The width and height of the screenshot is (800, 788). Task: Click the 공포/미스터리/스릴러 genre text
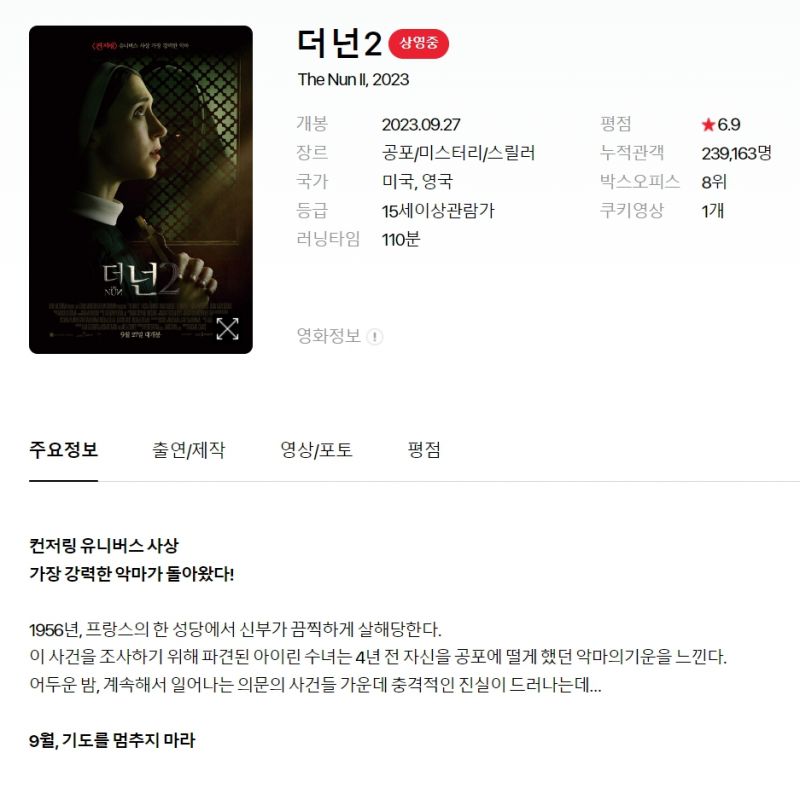pos(458,153)
